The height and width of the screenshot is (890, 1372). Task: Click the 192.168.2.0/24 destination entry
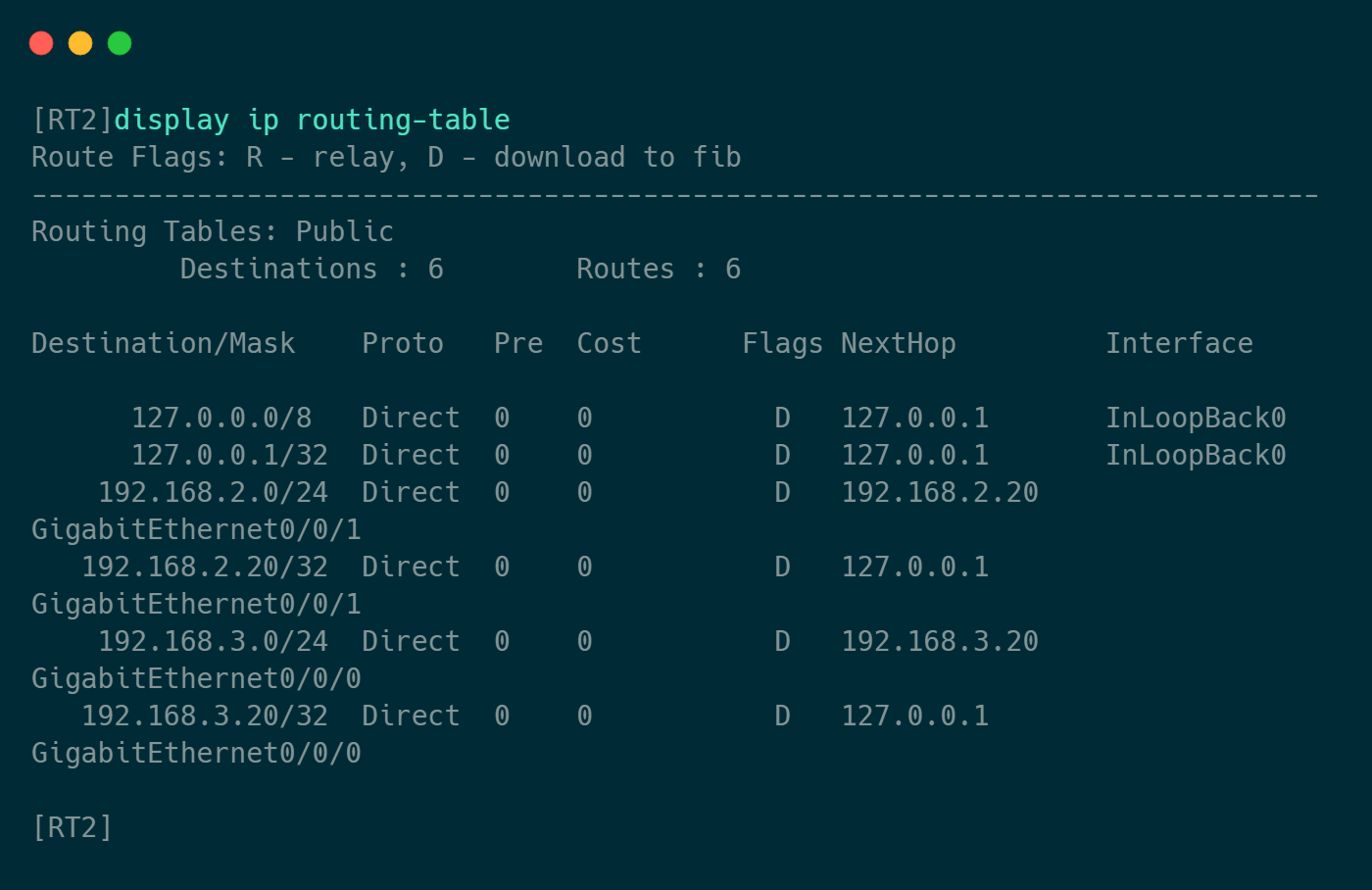pyautogui.click(x=213, y=492)
